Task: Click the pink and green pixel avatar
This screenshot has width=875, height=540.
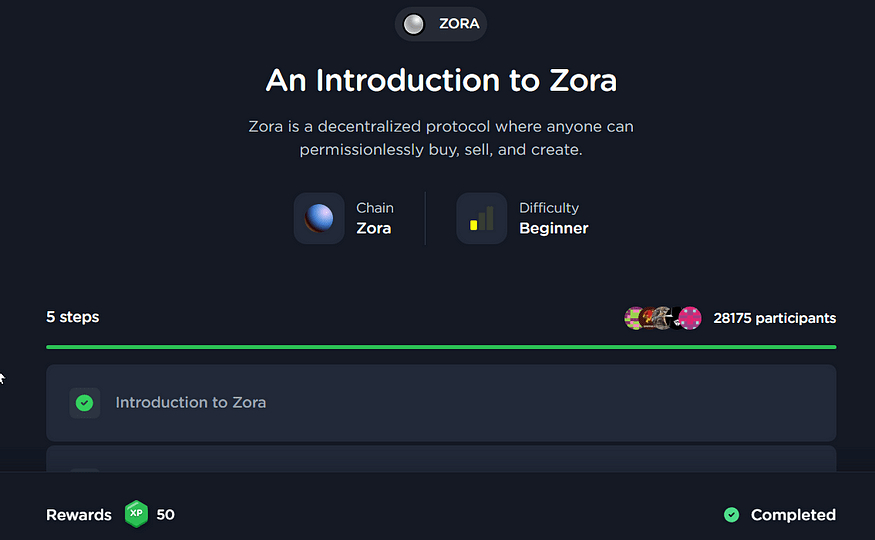Action: pos(635,318)
